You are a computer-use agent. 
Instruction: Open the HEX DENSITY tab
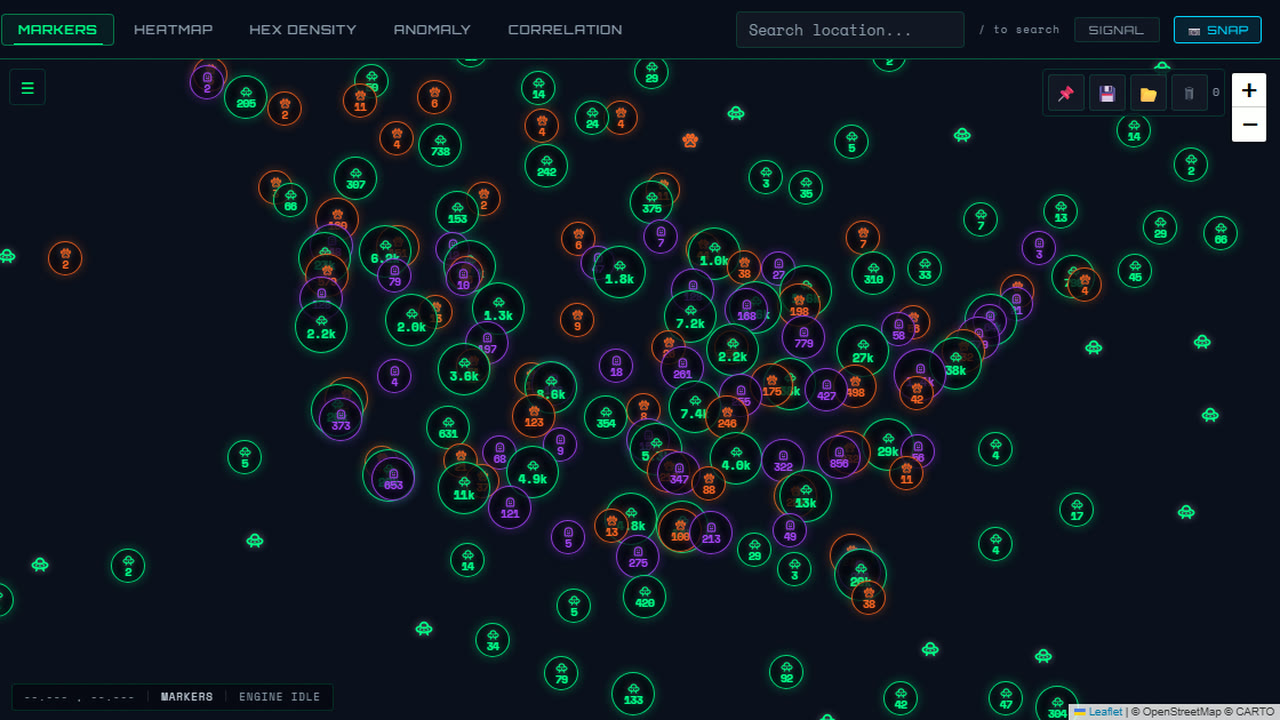(303, 30)
